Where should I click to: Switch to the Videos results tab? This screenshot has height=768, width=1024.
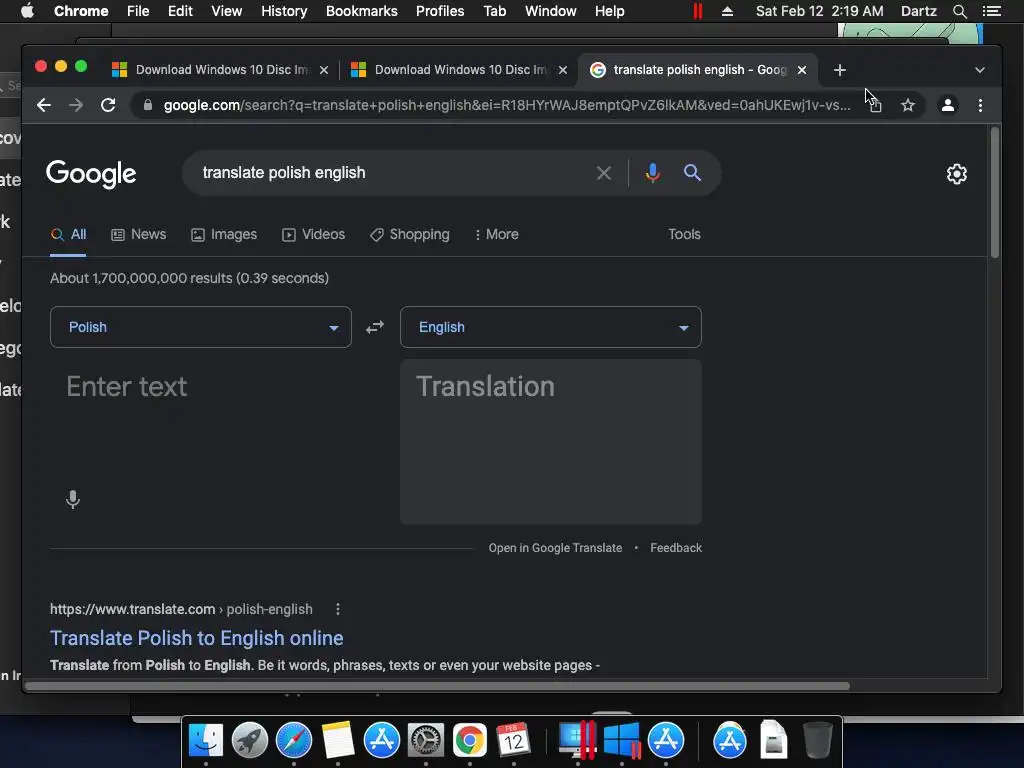tap(313, 234)
